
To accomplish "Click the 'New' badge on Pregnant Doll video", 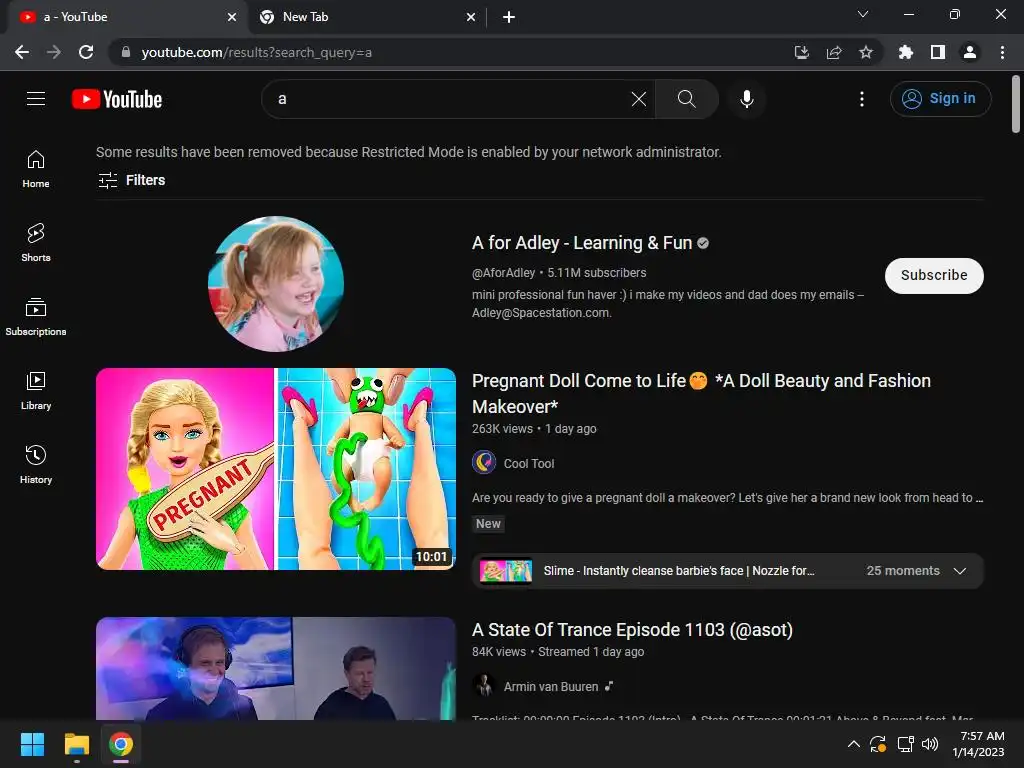I will tap(488, 524).
